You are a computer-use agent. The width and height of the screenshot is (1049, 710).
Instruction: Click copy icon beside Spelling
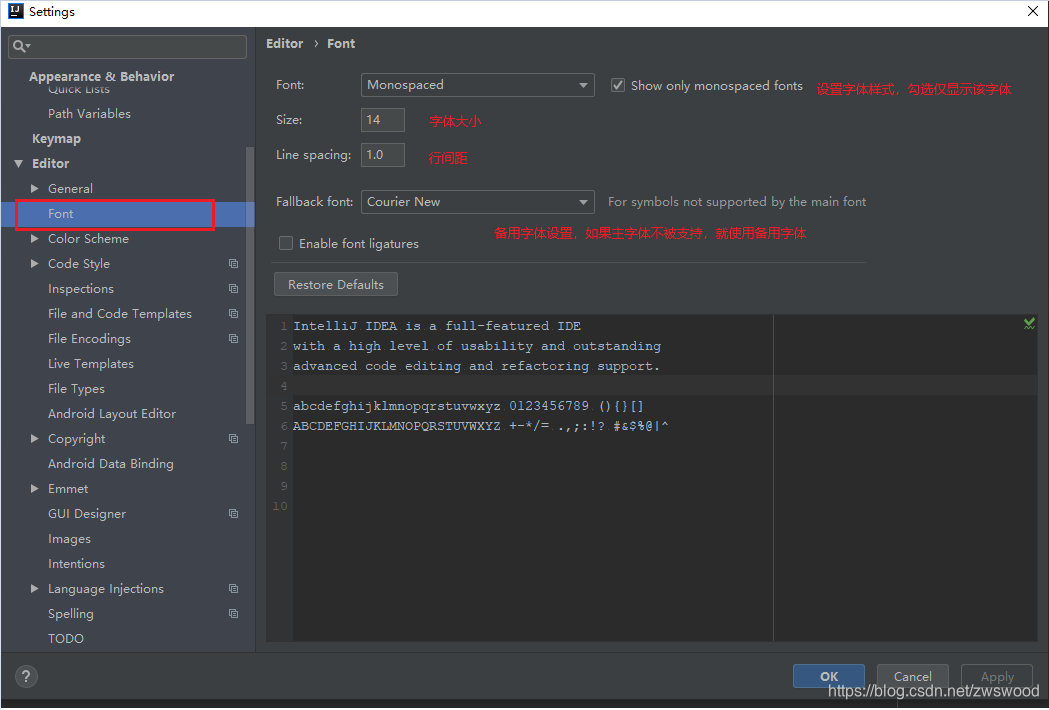(233, 614)
